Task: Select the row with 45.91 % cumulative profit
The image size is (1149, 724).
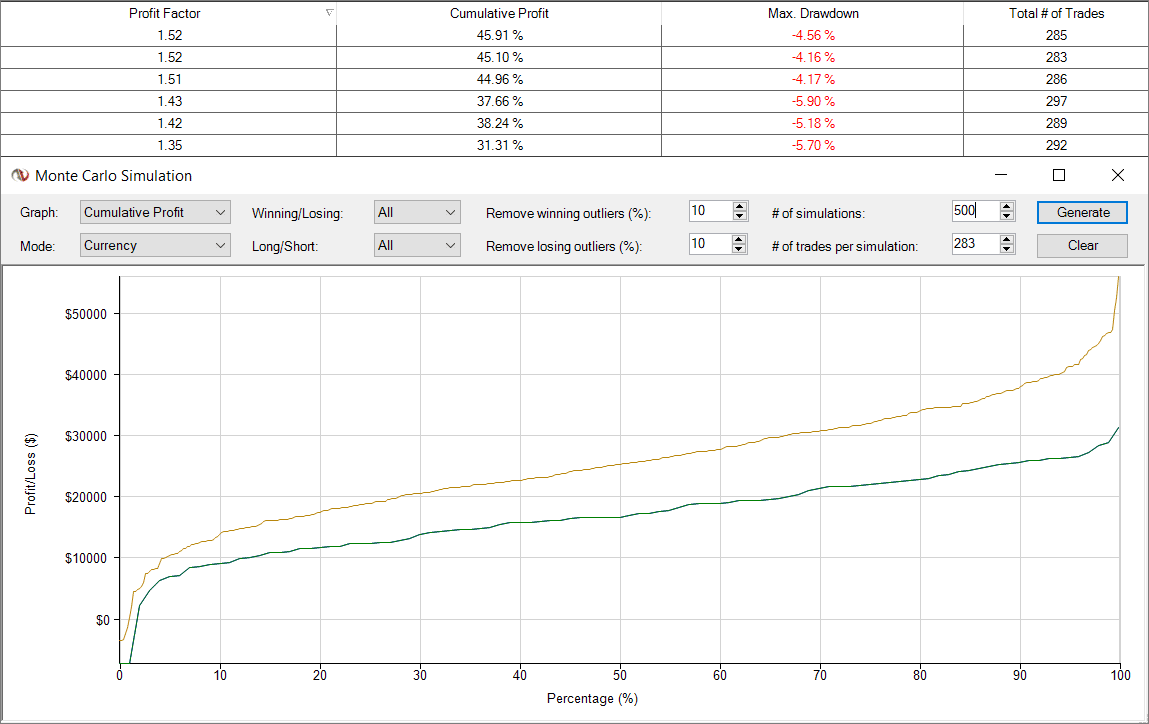Action: (x=499, y=36)
